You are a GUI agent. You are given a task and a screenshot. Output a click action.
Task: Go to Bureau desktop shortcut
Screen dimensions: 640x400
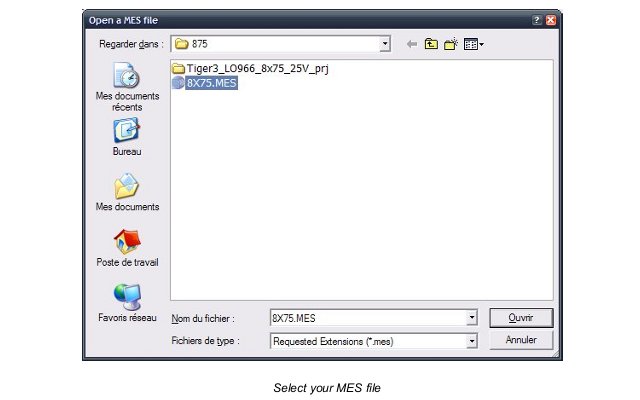(x=127, y=137)
